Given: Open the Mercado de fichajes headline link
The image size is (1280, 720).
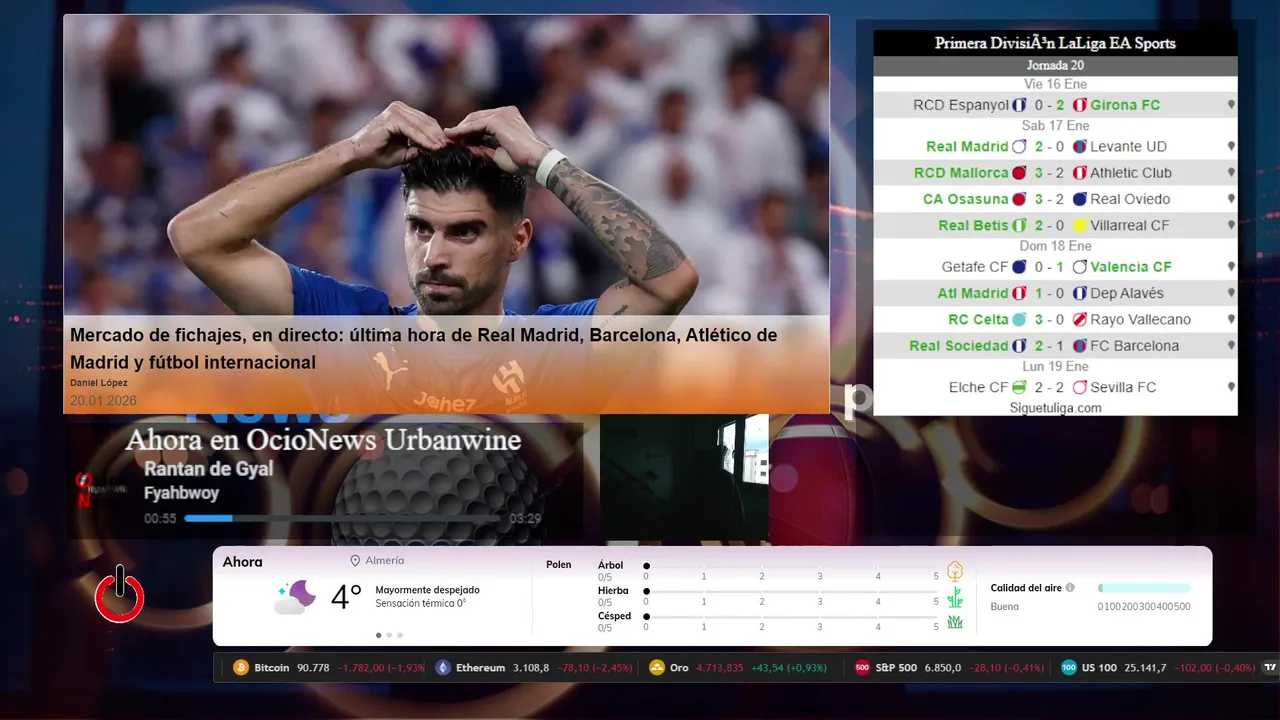Looking at the screenshot, I should (424, 349).
